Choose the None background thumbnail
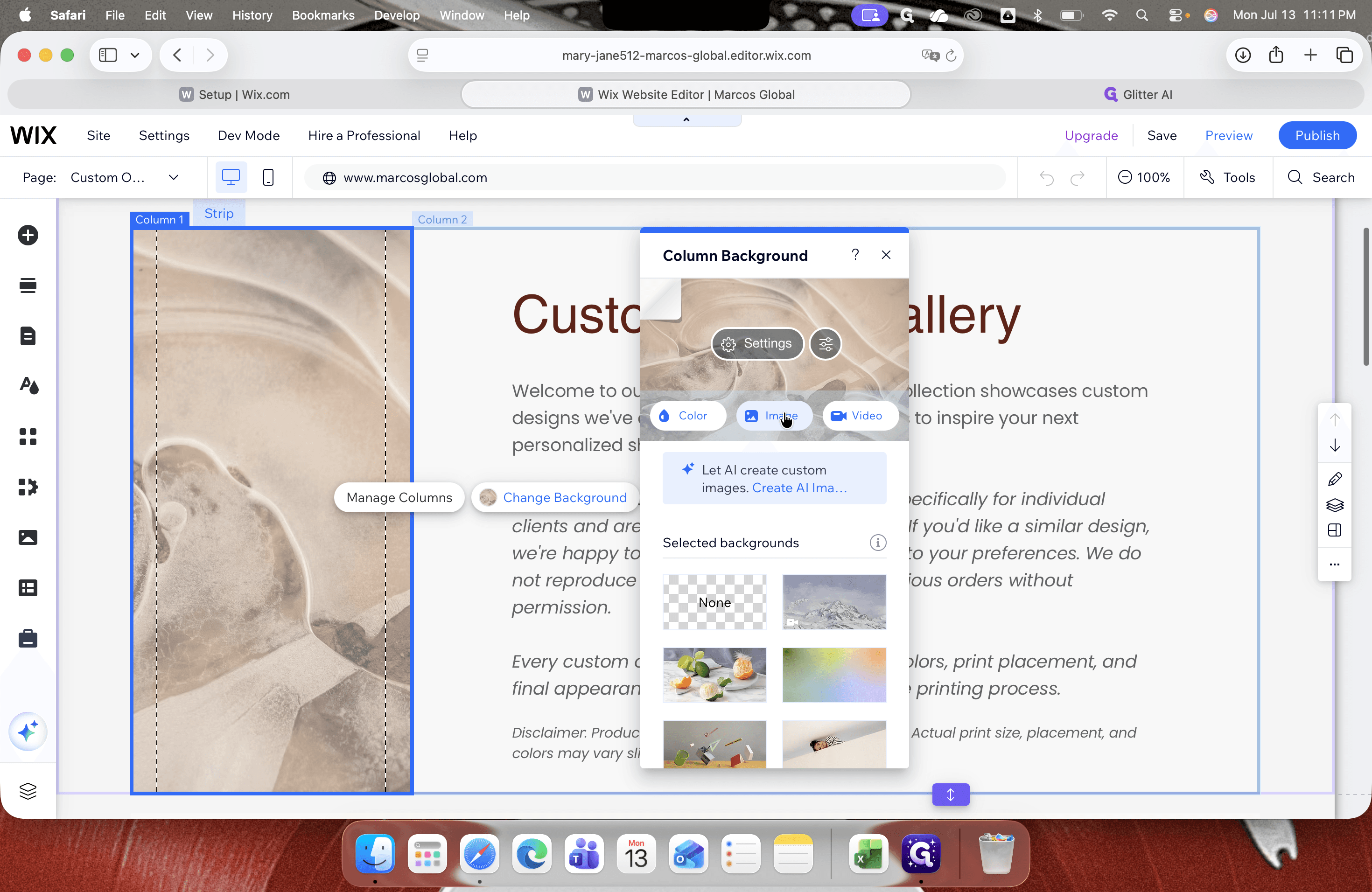Image resolution: width=1372 pixels, height=892 pixels. pyautogui.click(x=714, y=602)
